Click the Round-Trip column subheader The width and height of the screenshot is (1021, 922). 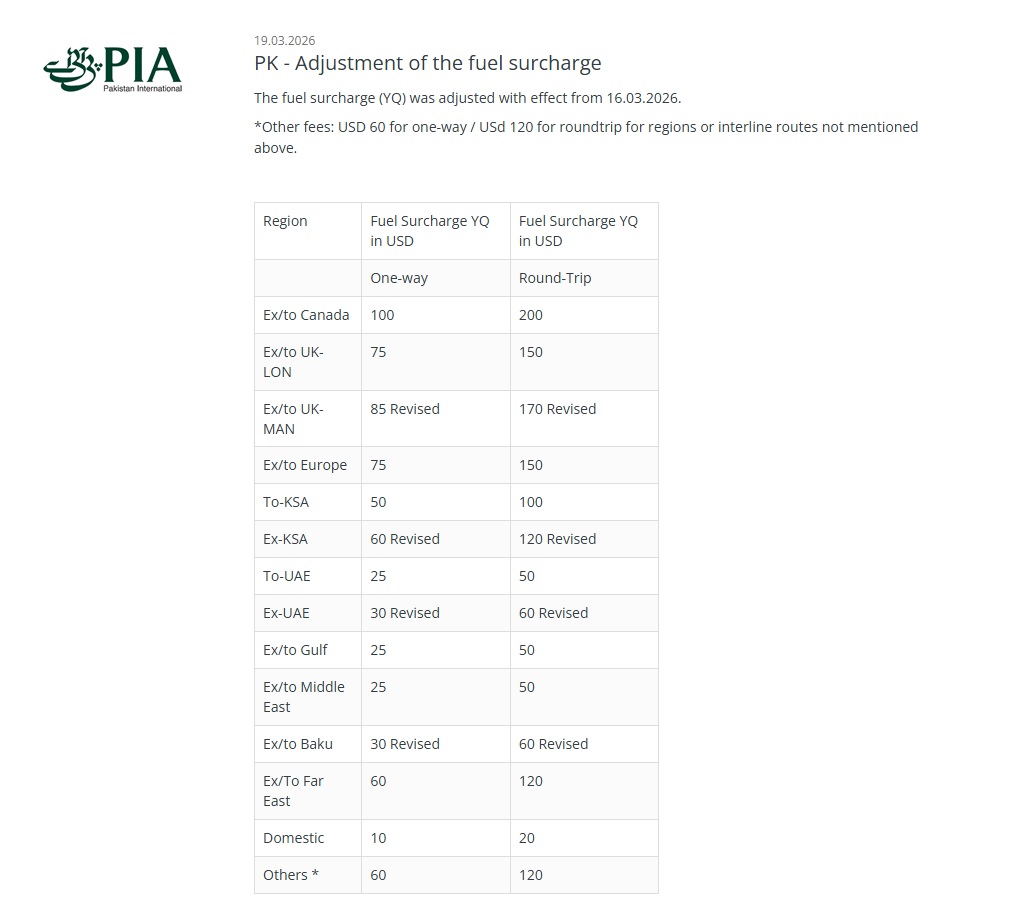(555, 278)
